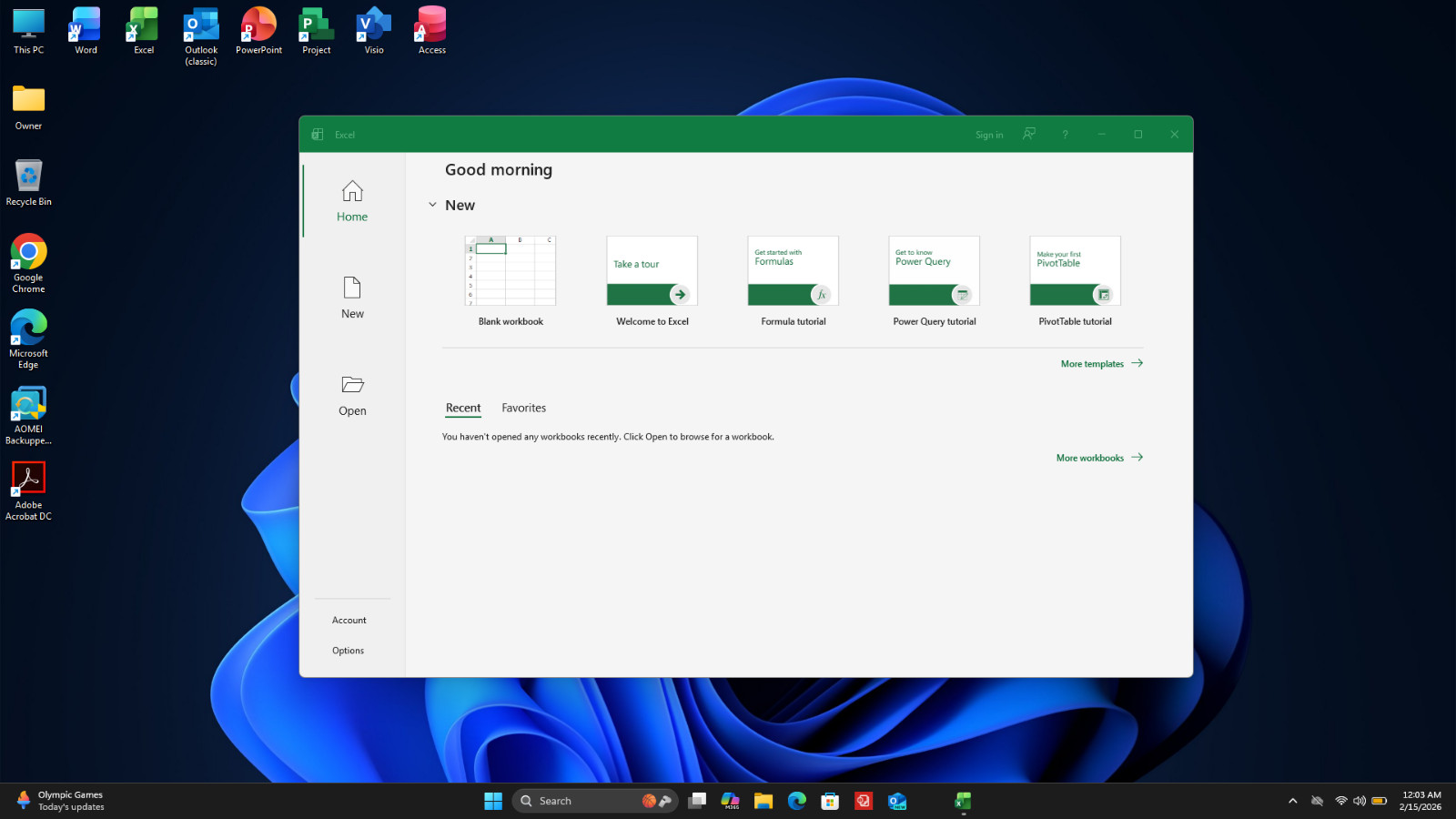Open the Home section in Excel sidebar
The height and width of the screenshot is (819, 1456).
[352, 201]
